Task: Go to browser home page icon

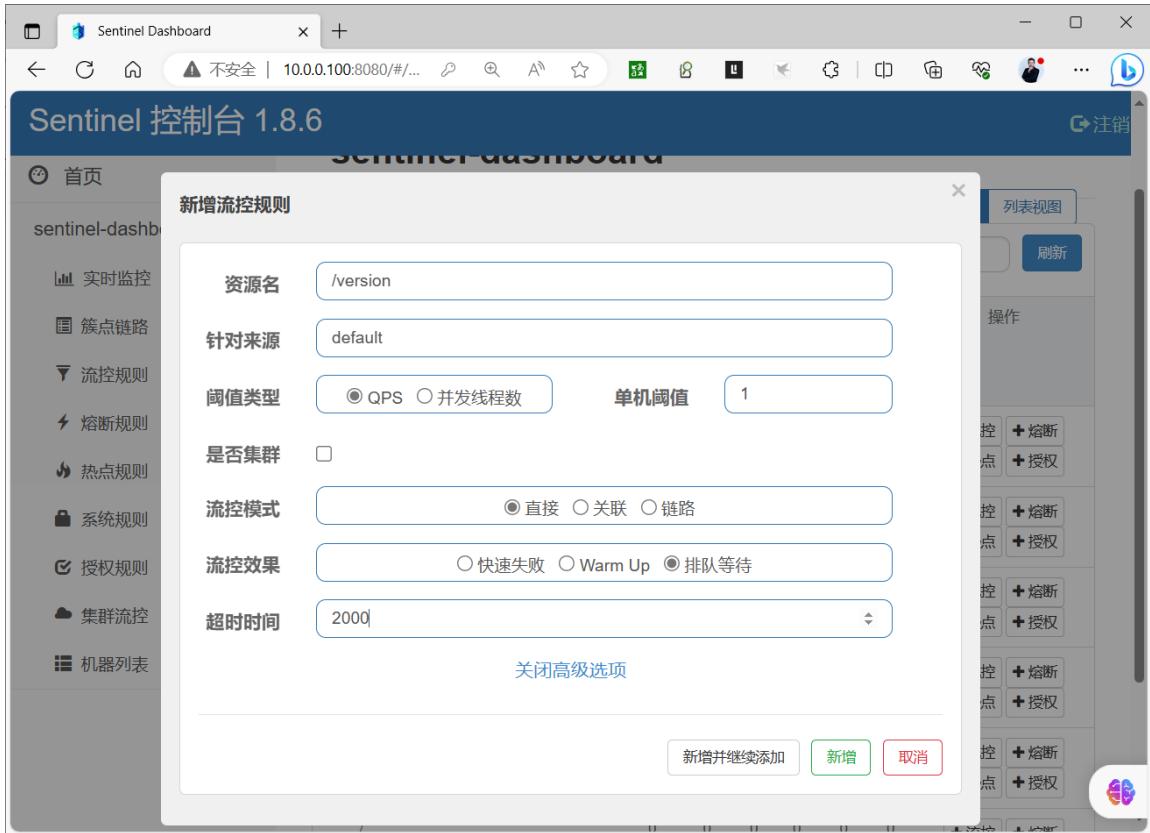Action: pos(133,70)
